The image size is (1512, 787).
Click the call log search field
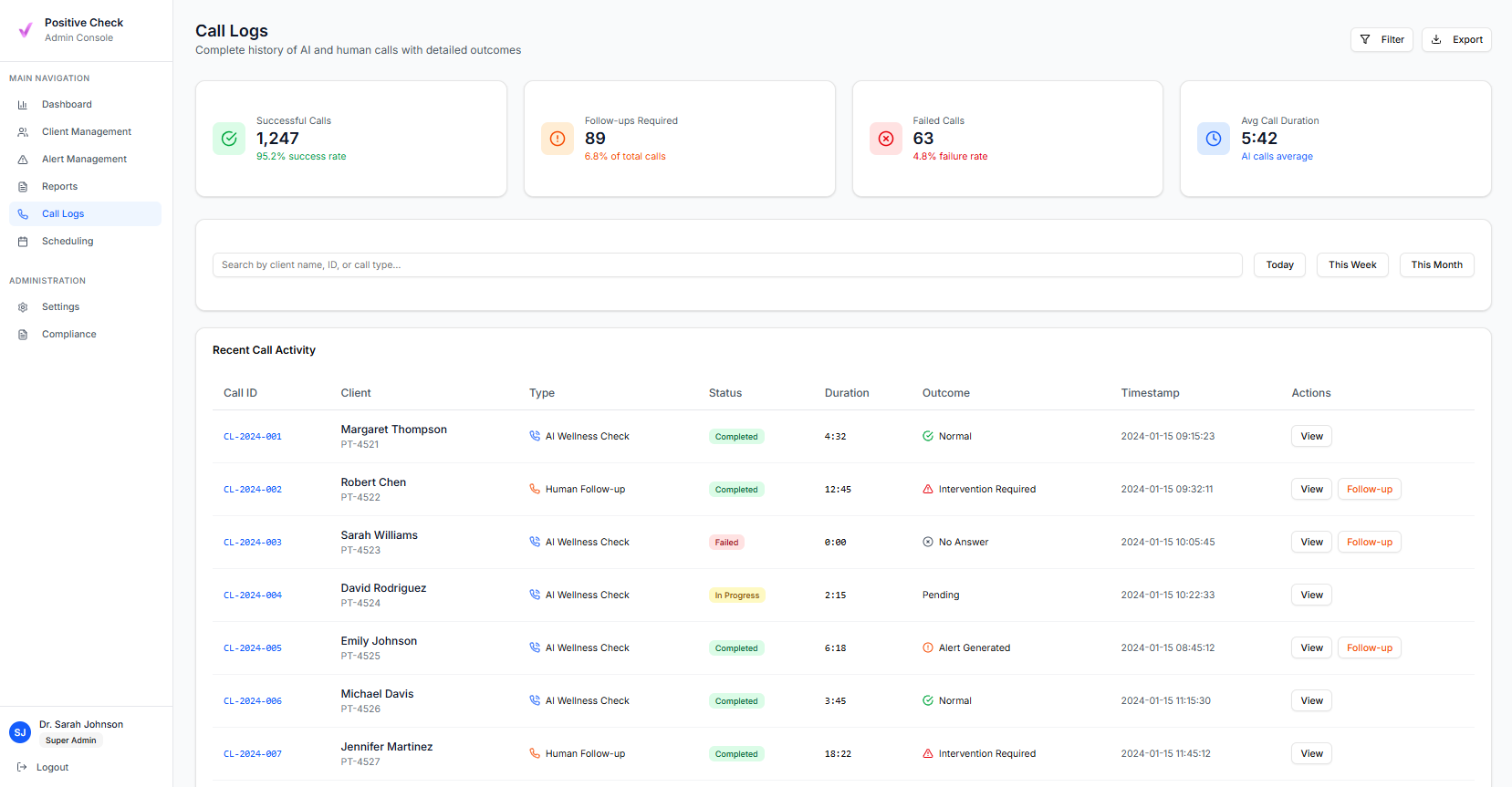726,265
